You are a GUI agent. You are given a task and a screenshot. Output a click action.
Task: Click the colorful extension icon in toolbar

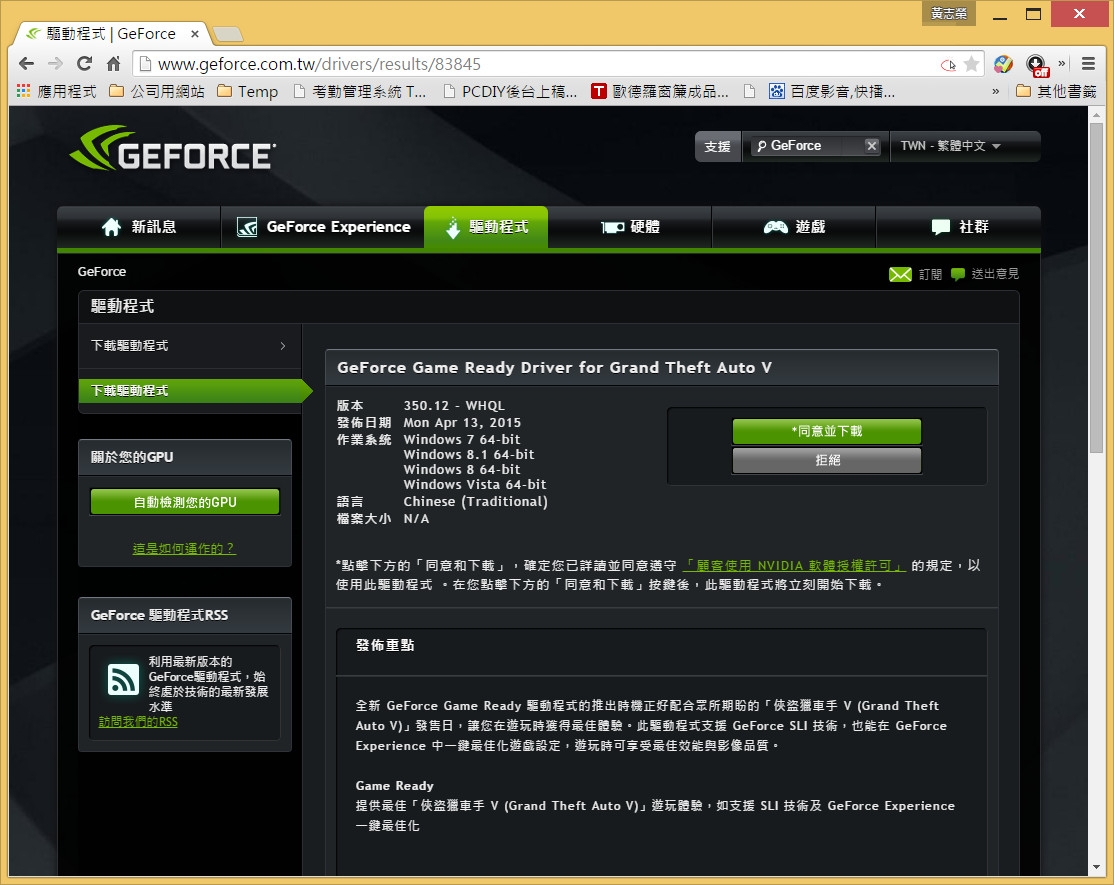(x=1003, y=64)
